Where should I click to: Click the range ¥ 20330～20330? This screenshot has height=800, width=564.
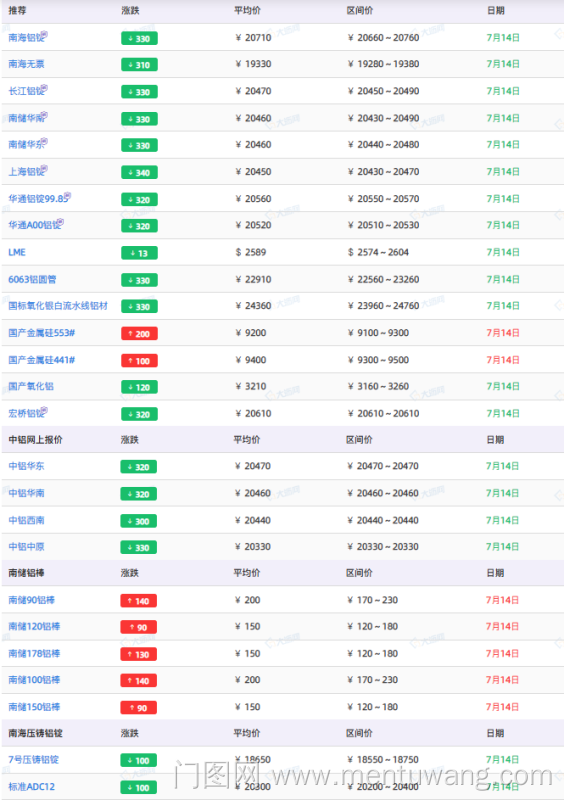pyautogui.click(x=383, y=546)
